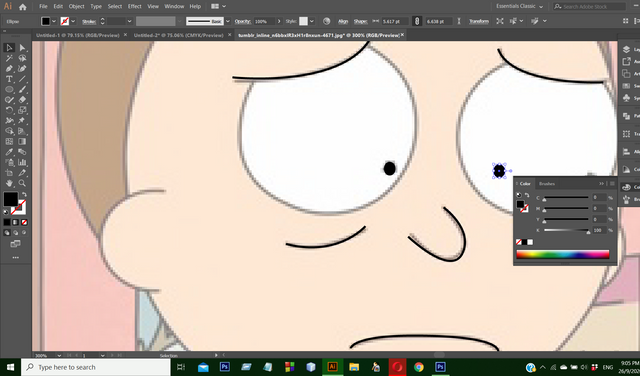Open Chrome from the Windows taskbar

click(418, 367)
